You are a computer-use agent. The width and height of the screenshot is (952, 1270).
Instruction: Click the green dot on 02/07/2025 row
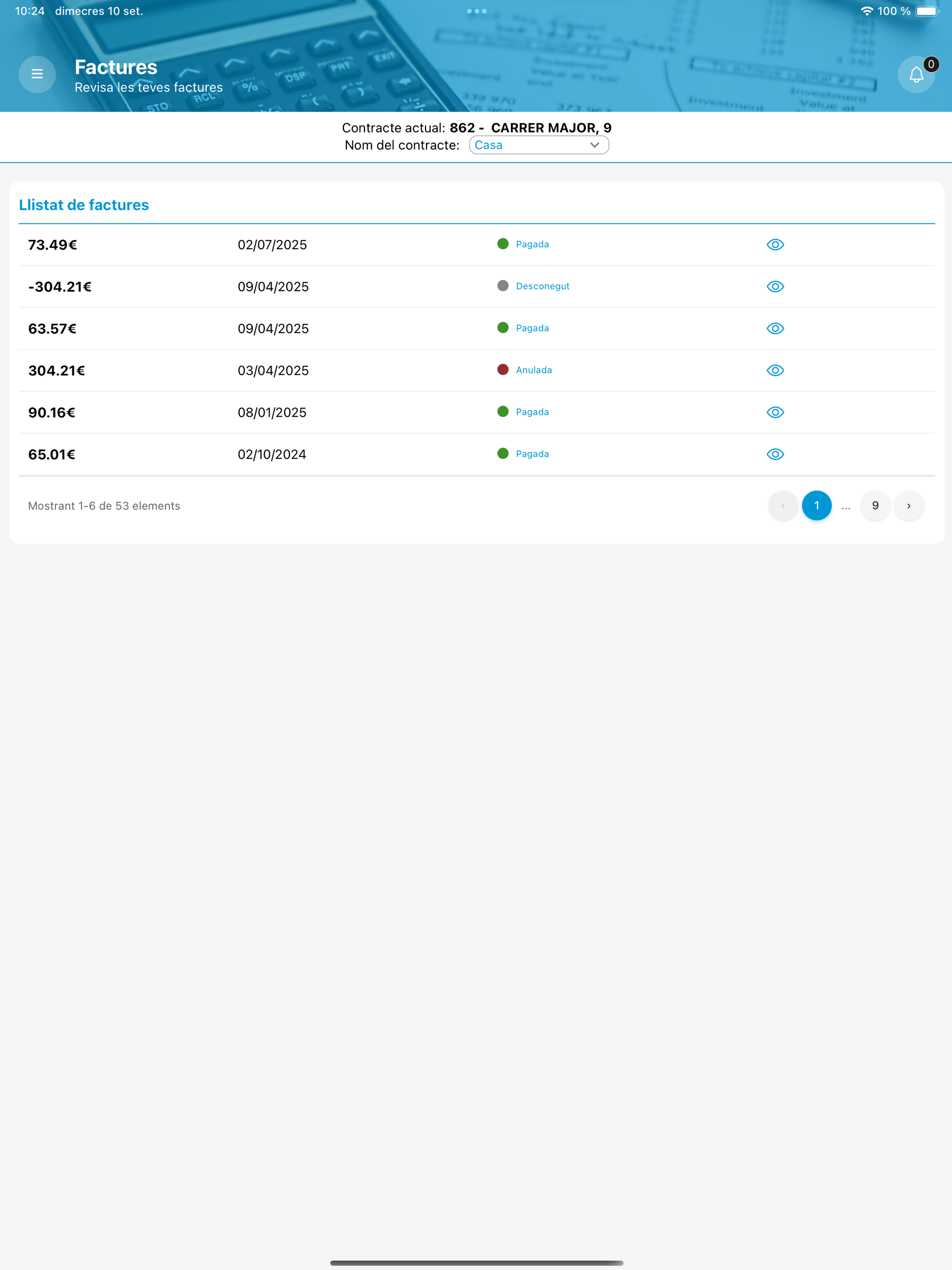click(503, 244)
